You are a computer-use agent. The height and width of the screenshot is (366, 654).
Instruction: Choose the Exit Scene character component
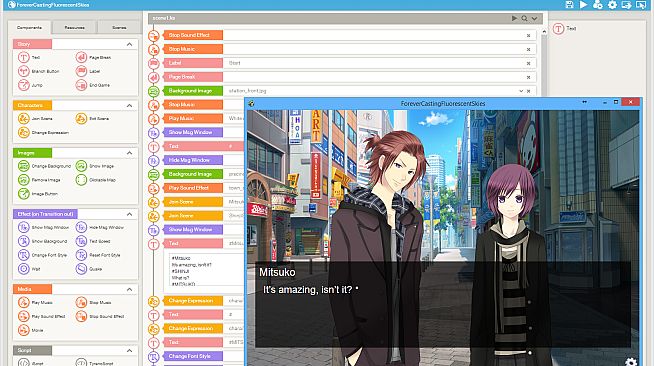(92, 118)
